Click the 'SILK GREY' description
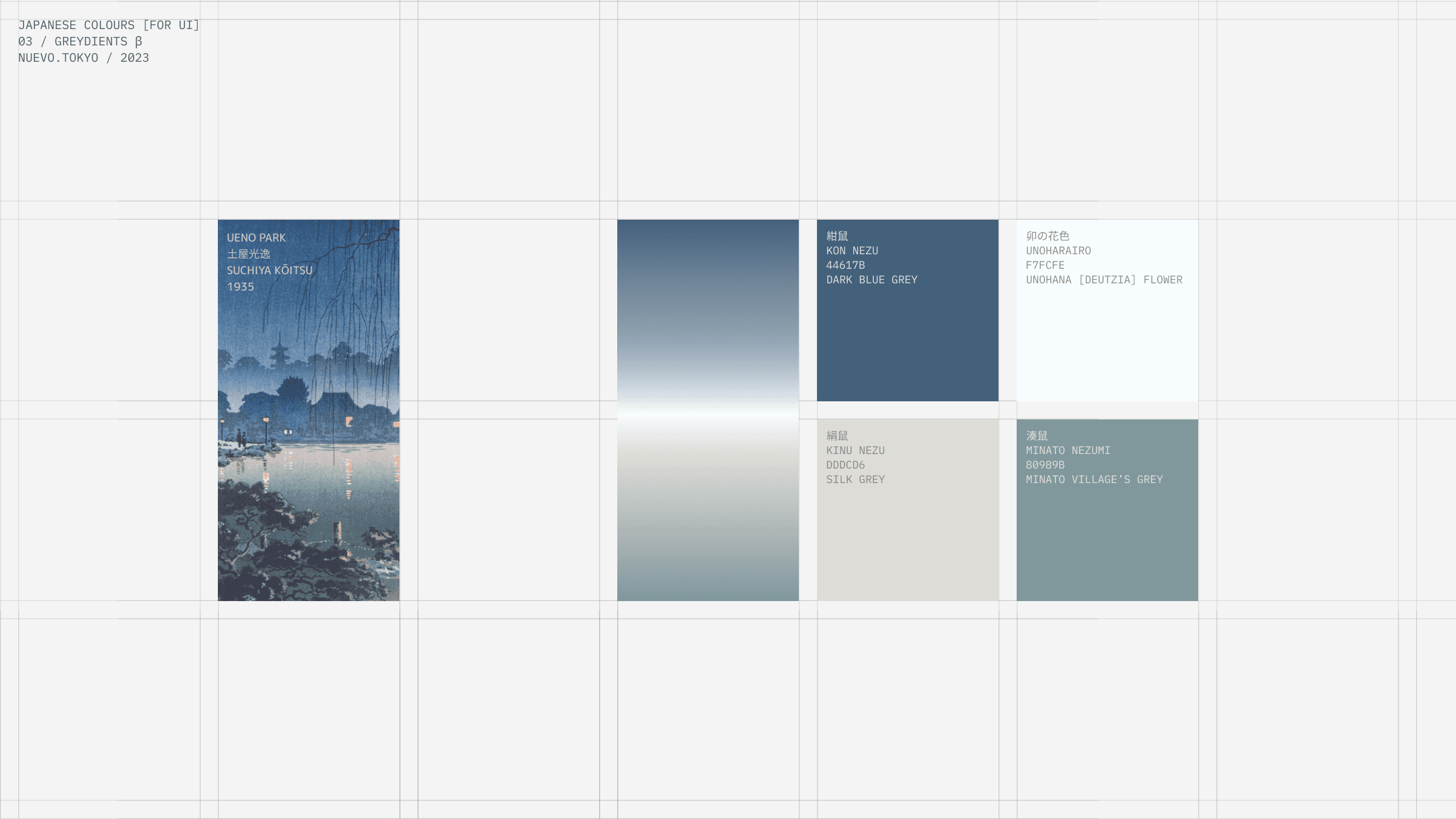1456x819 pixels. point(855,479)
